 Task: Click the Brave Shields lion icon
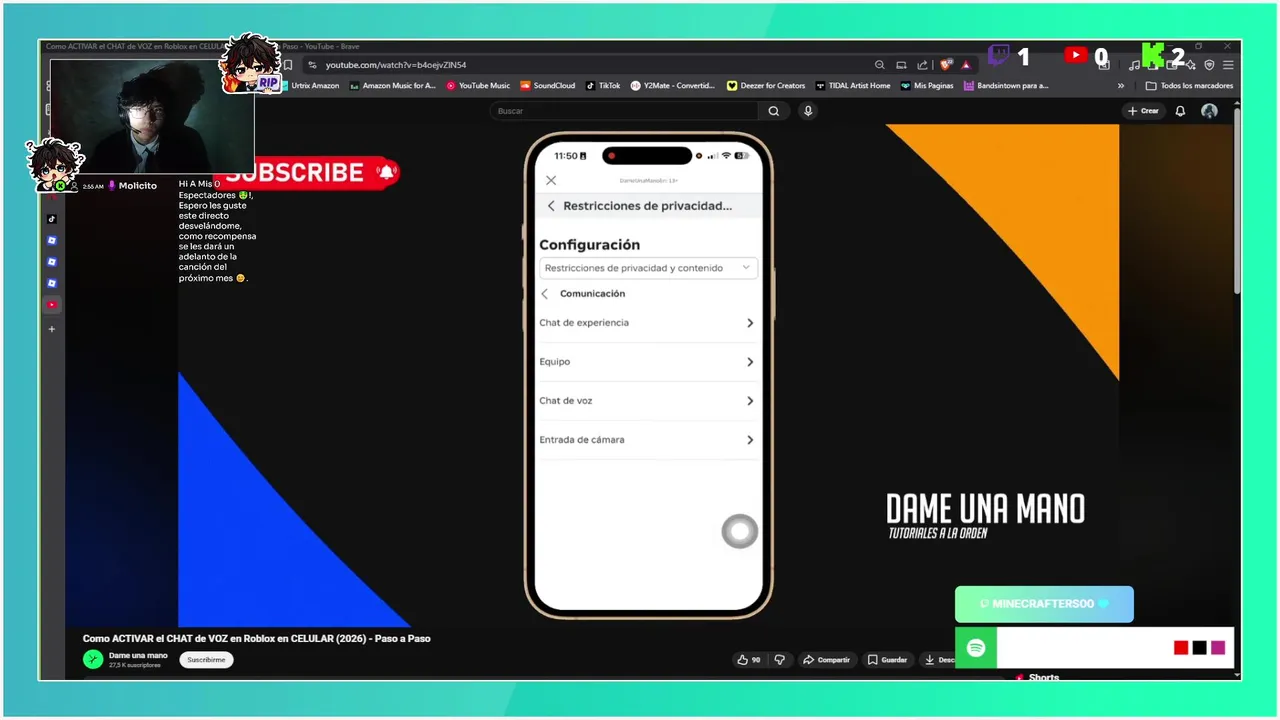click(x=946, y=65)
